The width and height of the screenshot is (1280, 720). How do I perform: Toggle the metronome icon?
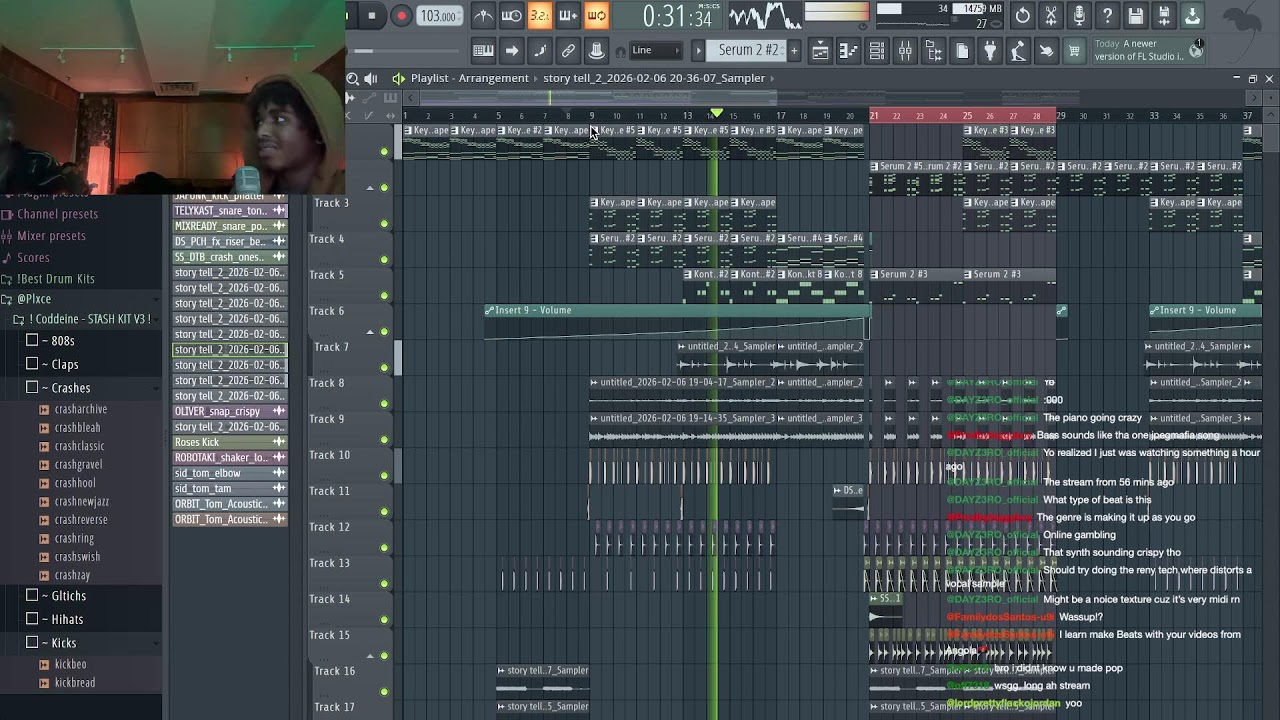click(x=483, y=15)
